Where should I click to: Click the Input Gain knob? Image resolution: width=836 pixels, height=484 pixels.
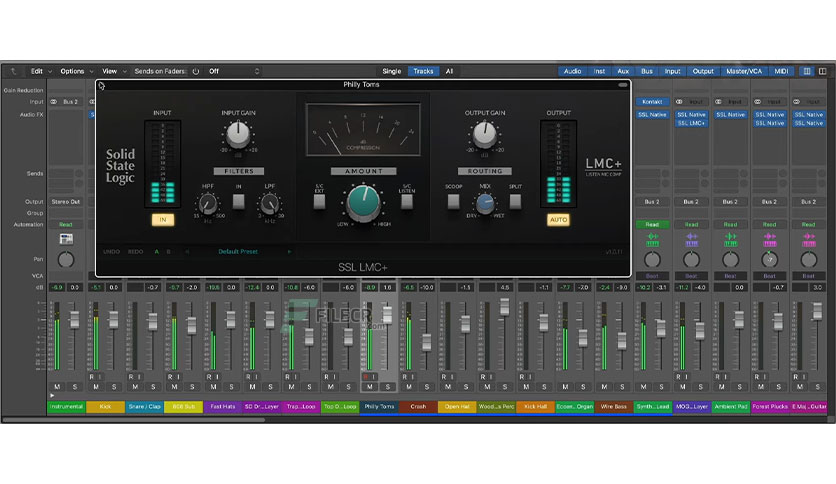click(x=238, y=135)
